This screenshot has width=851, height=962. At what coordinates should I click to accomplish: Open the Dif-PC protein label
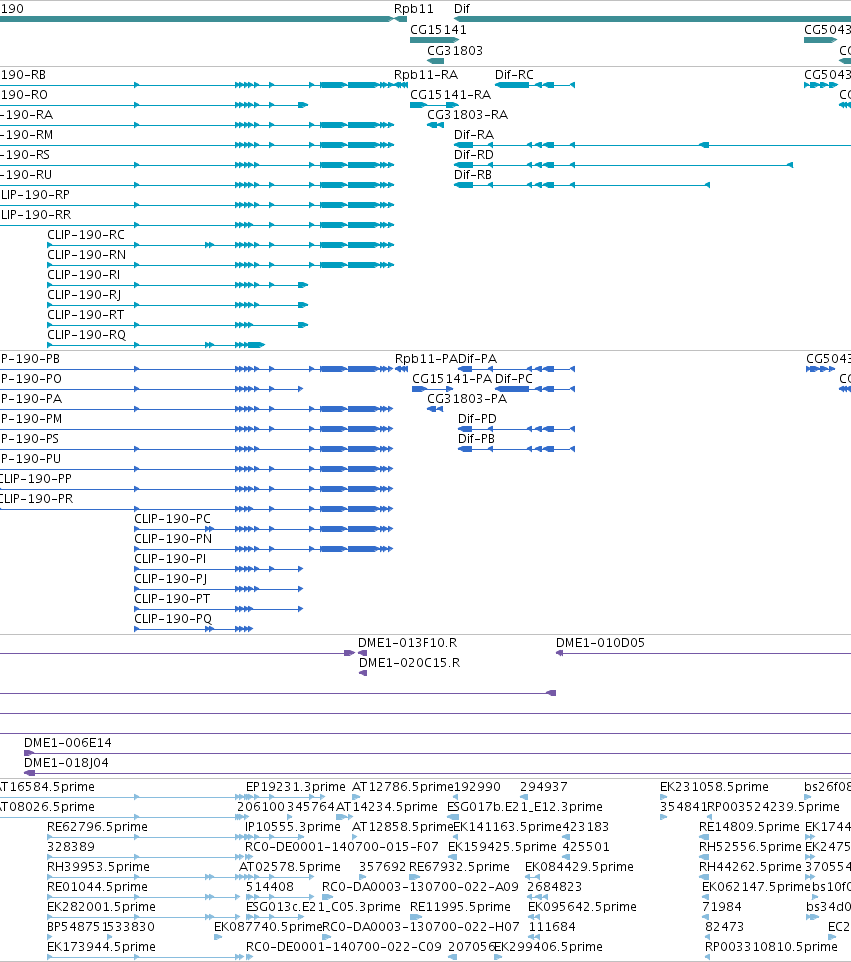(514, 379)
